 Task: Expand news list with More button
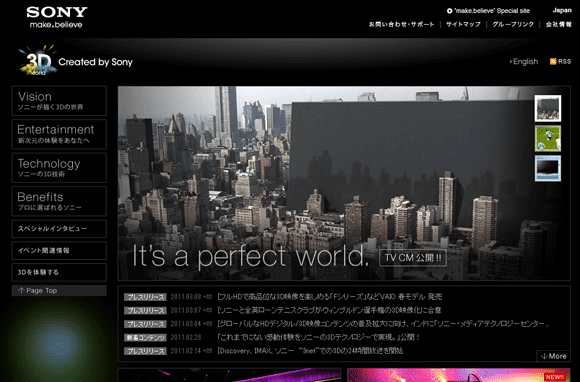point(553,356)
